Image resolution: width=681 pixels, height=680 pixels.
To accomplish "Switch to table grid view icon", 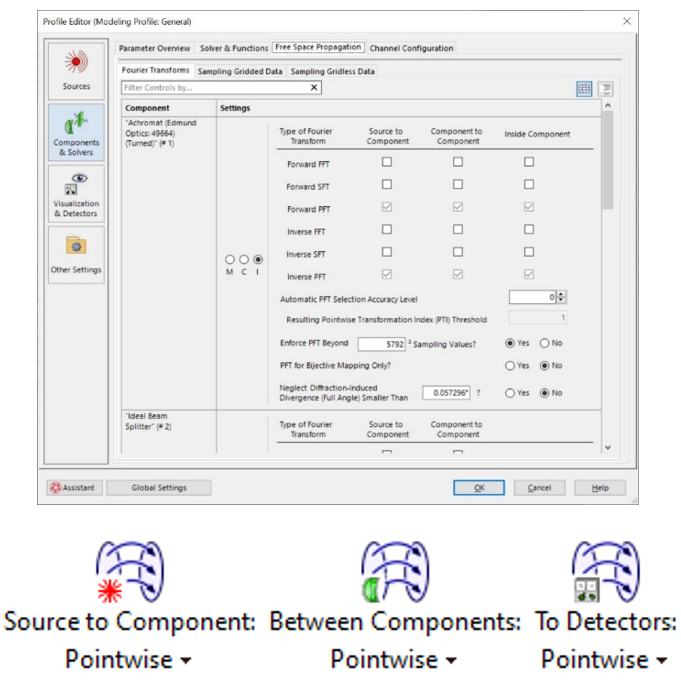I will click(584, 89).
